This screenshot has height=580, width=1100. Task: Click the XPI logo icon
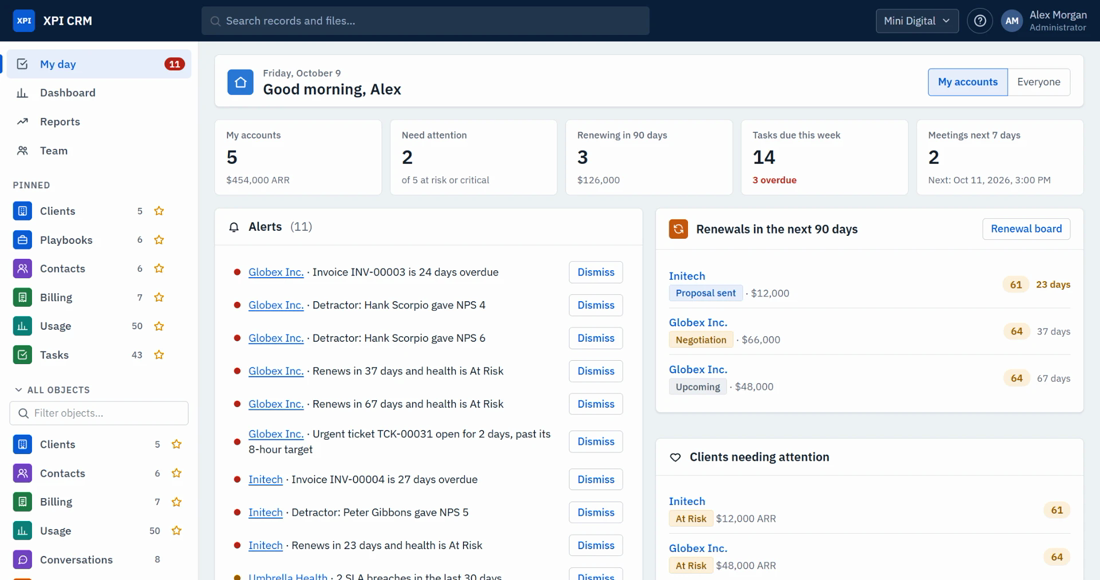pyautogui.click(x=24, y=21)
